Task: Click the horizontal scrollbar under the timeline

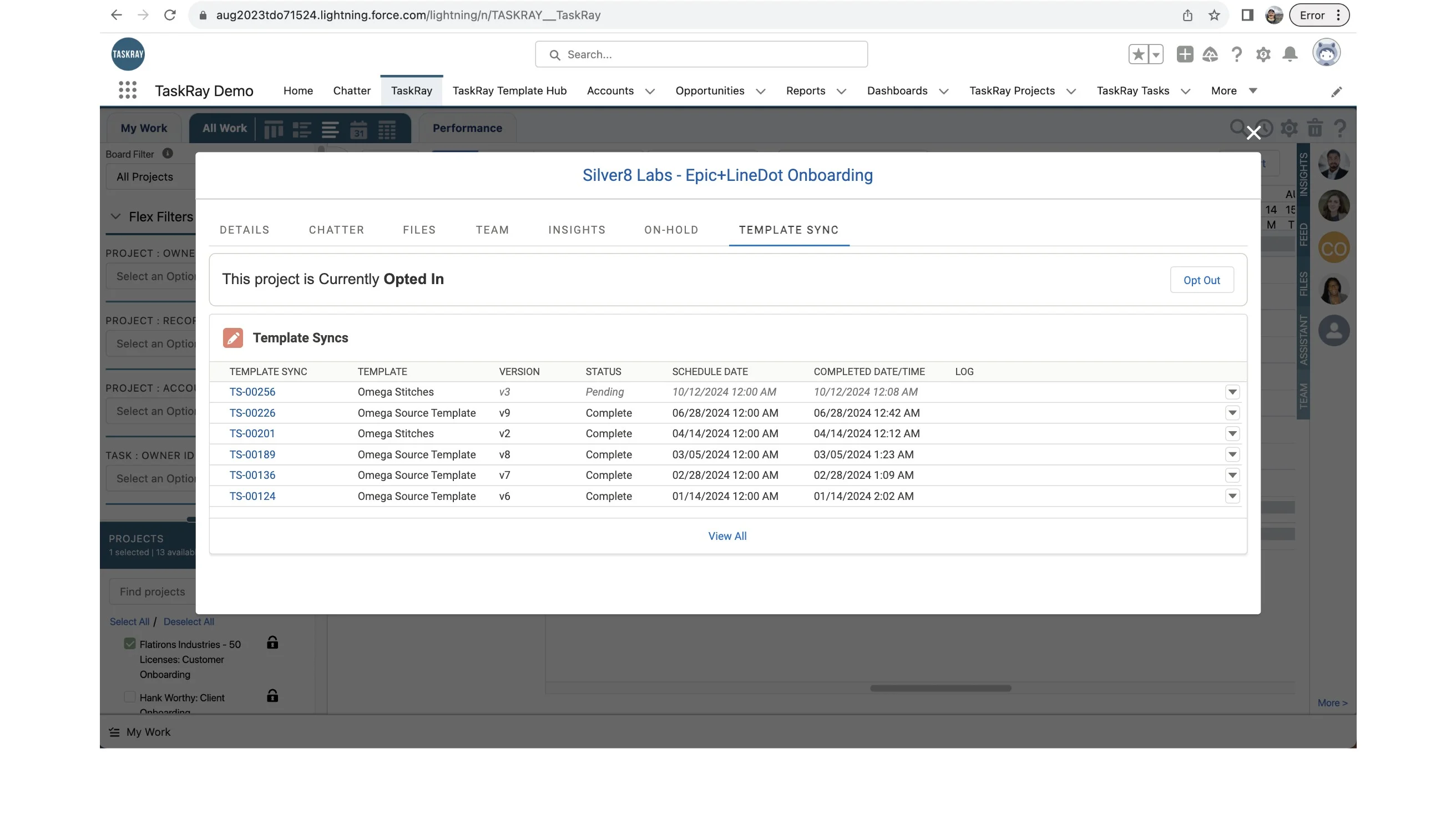Action: (x=941, y=688)
